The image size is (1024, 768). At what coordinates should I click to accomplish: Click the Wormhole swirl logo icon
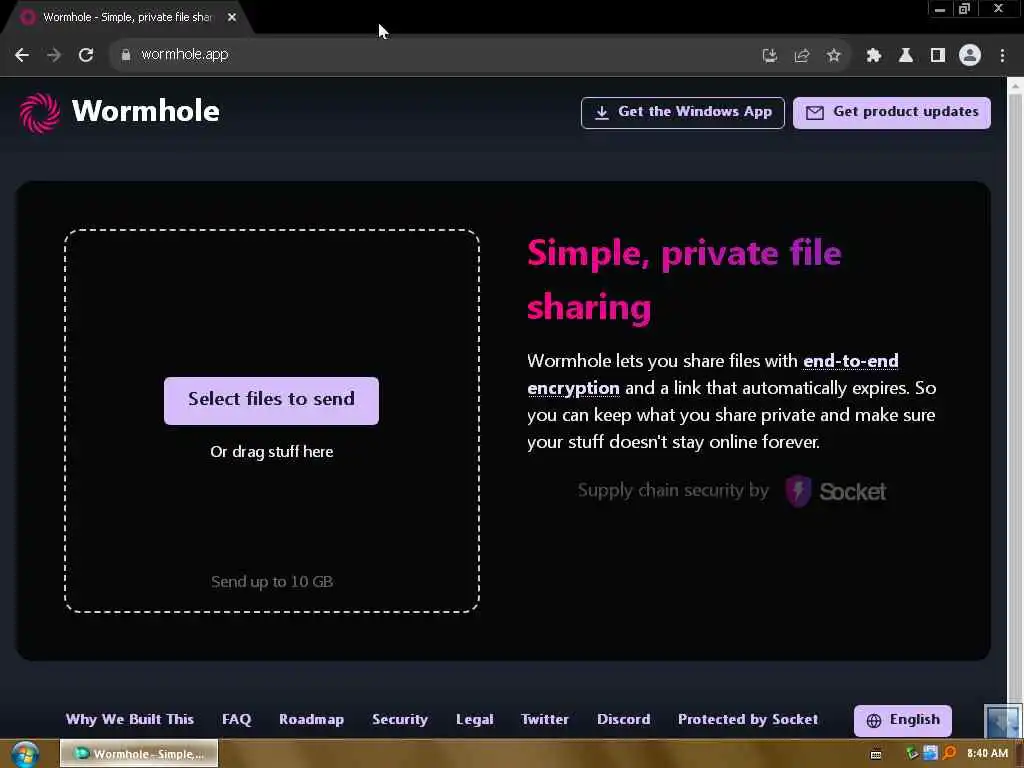pyautogui.click(x=39, y=112)
